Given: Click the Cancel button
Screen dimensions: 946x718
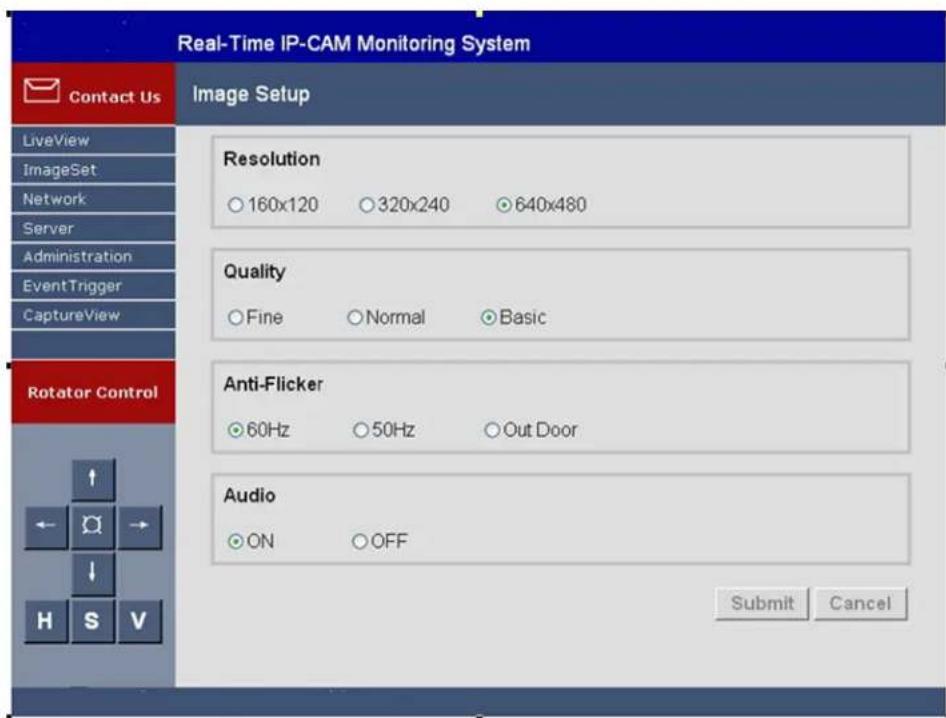Looking at the screenshot, I should [x=860, y=603].
